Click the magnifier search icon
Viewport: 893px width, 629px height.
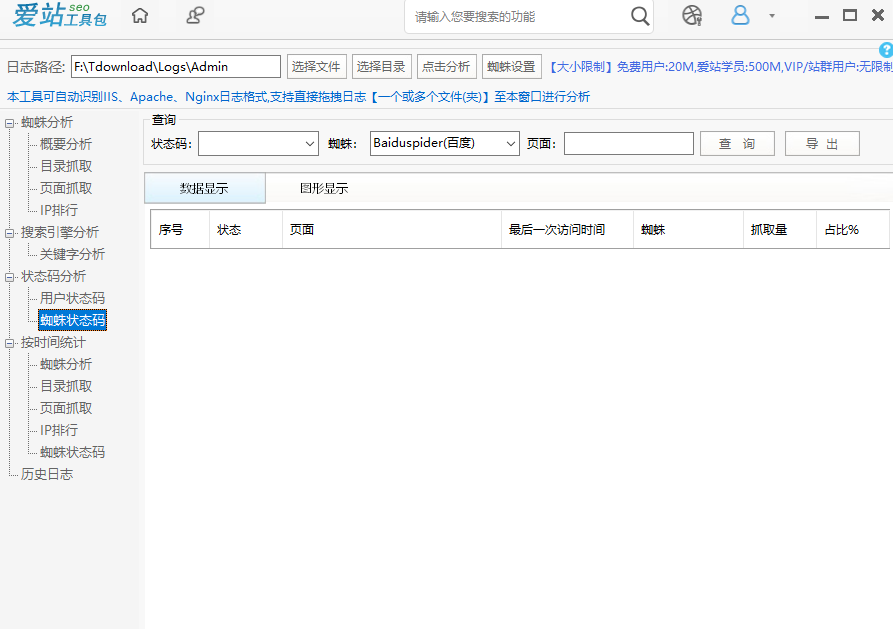pyautogui.click(x=640, y=16)
